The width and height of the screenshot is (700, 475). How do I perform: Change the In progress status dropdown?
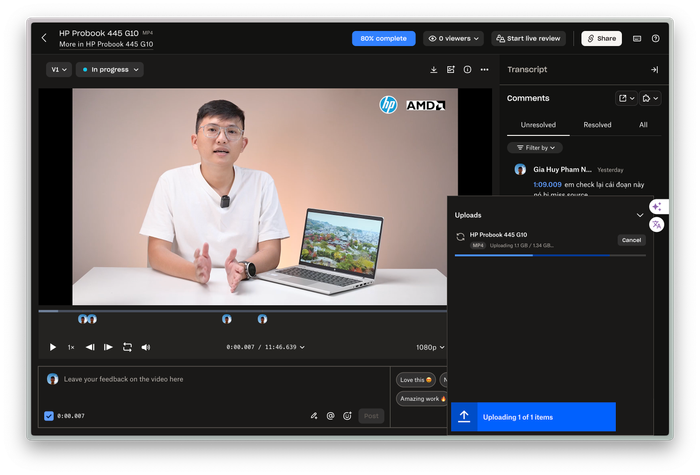coord(110,70)
